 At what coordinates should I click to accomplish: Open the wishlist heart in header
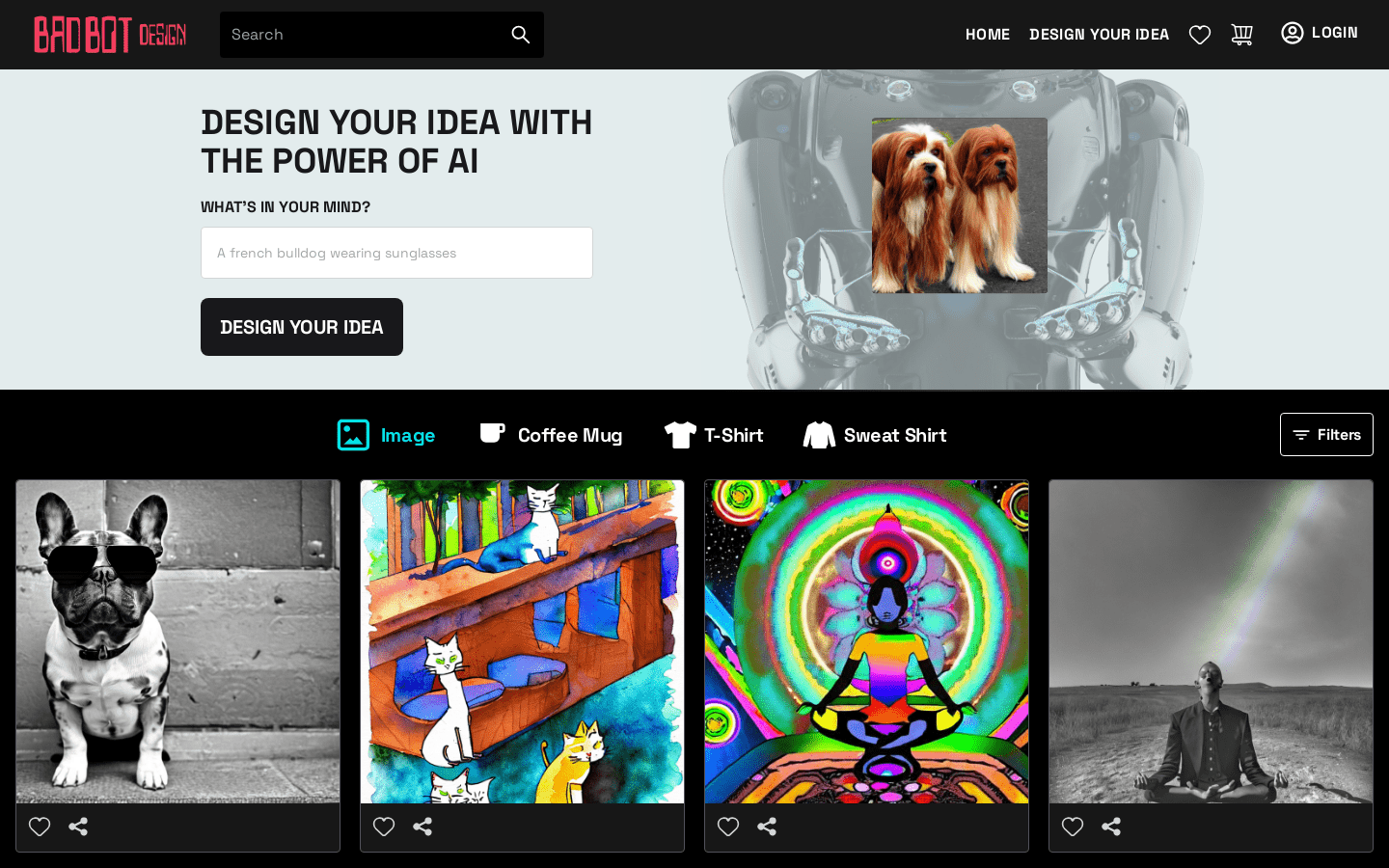1200,35
